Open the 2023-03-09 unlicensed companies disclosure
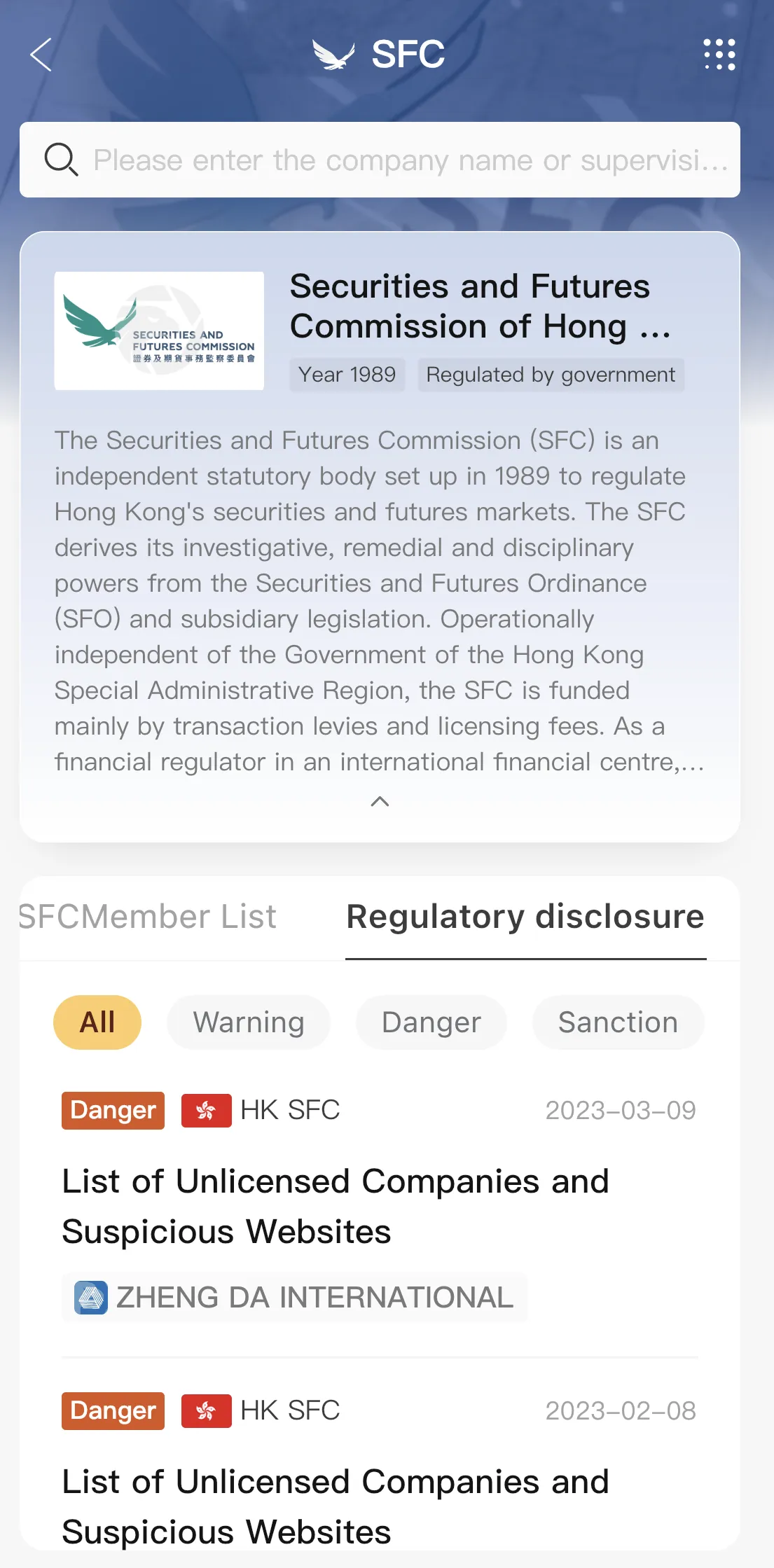 click(x=335, y=1206)
